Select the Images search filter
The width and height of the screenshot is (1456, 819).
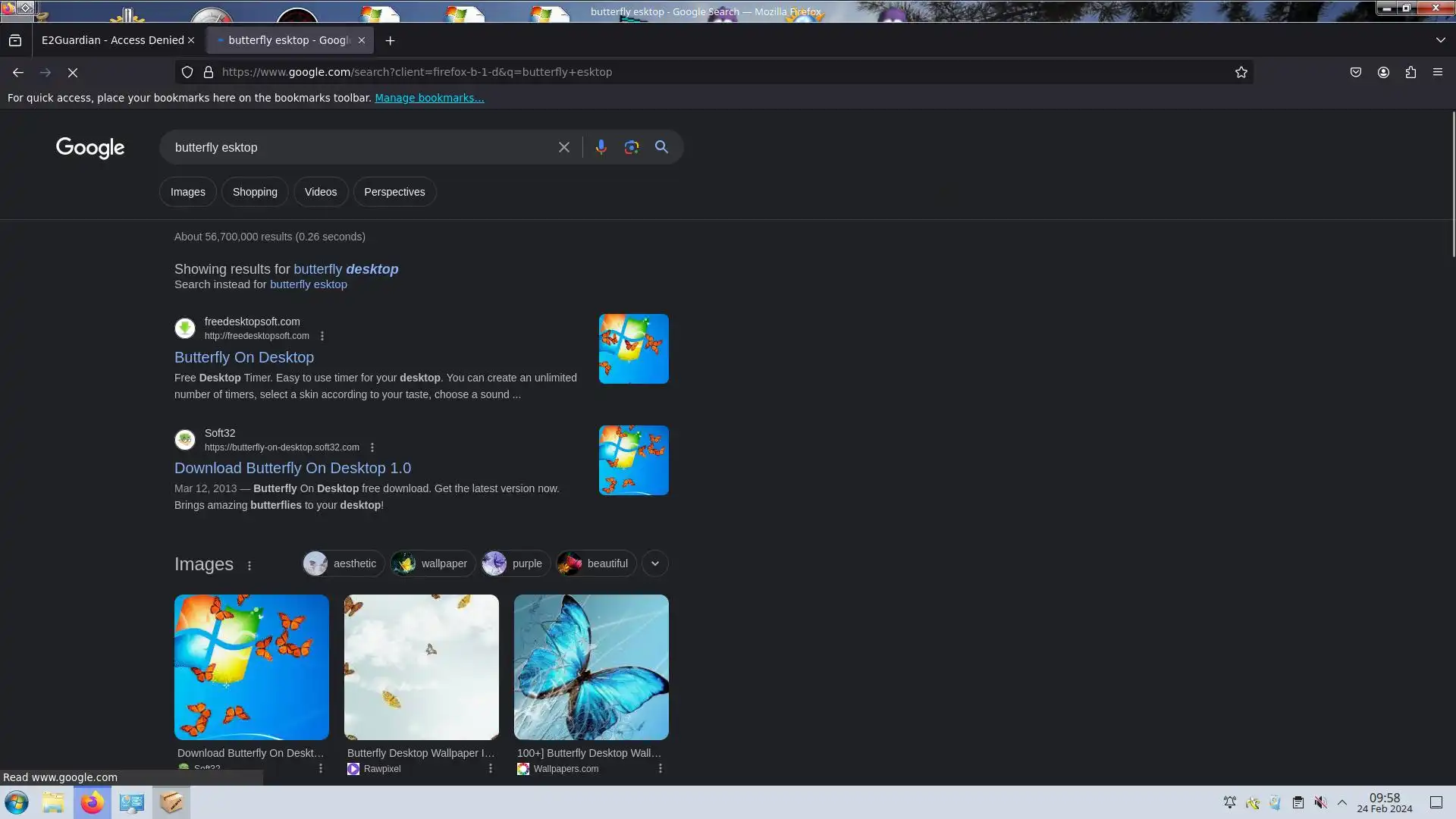point(187,192)
